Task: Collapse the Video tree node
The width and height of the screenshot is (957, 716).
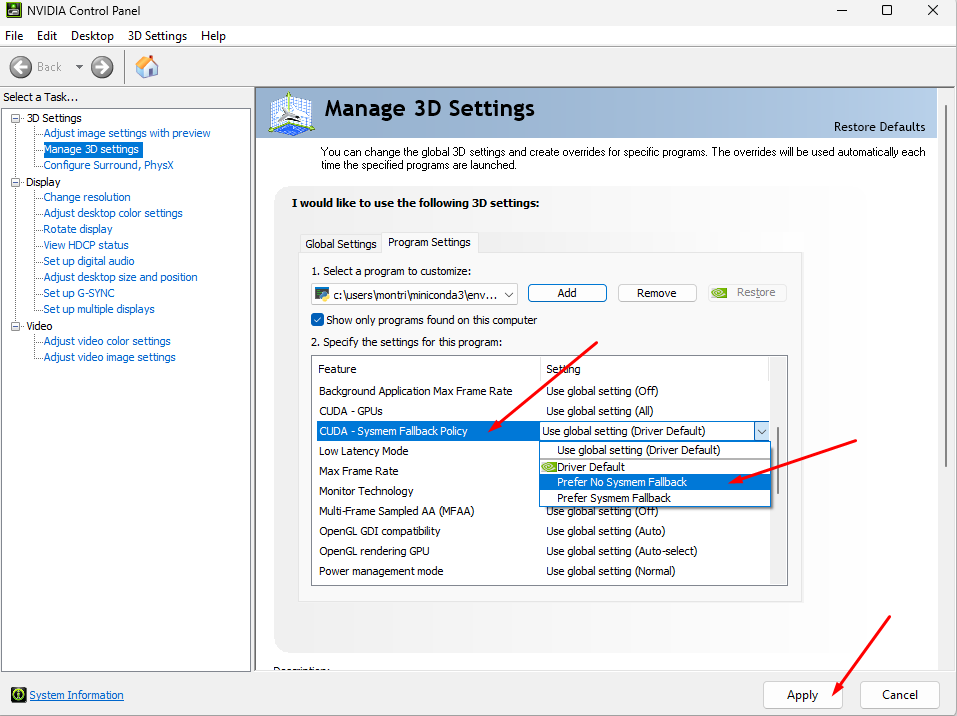Action: coord(16,326)
